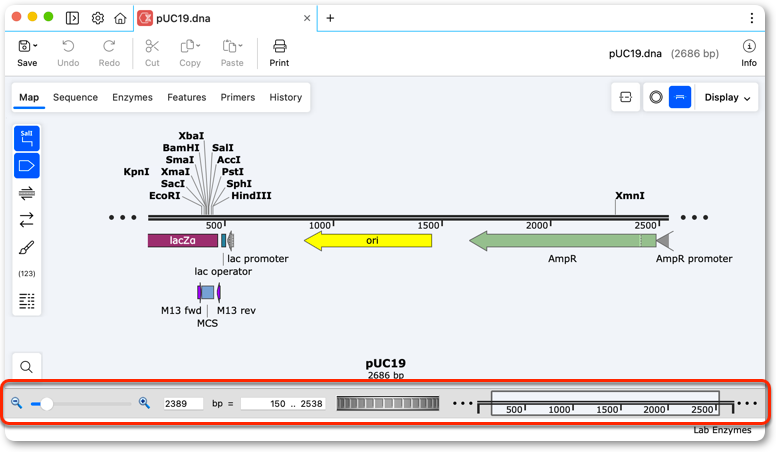The image size is (776, 452).
Task: Click the BamHI enzyme label
Action: click(x=181, y=148)
